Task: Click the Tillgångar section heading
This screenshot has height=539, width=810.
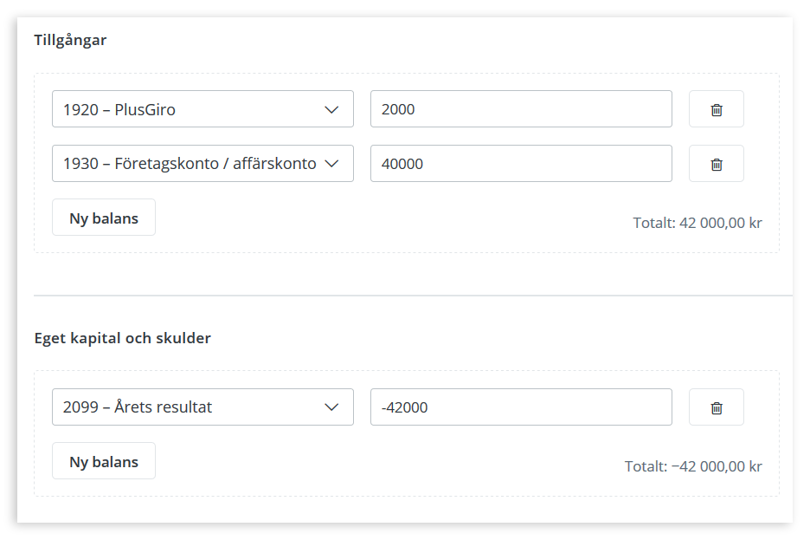Action: 70,41
